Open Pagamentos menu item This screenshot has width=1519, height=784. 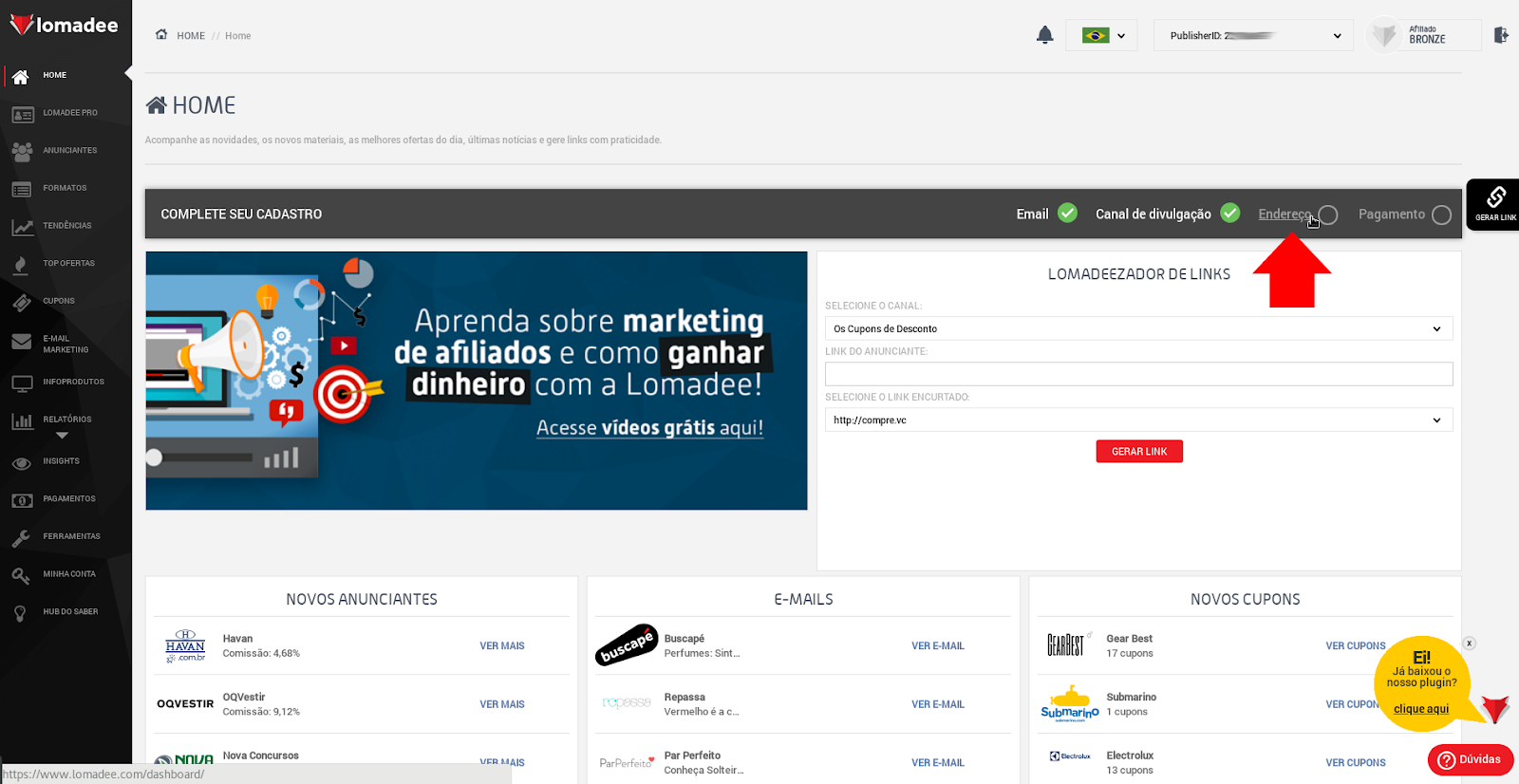pos(69,499)
